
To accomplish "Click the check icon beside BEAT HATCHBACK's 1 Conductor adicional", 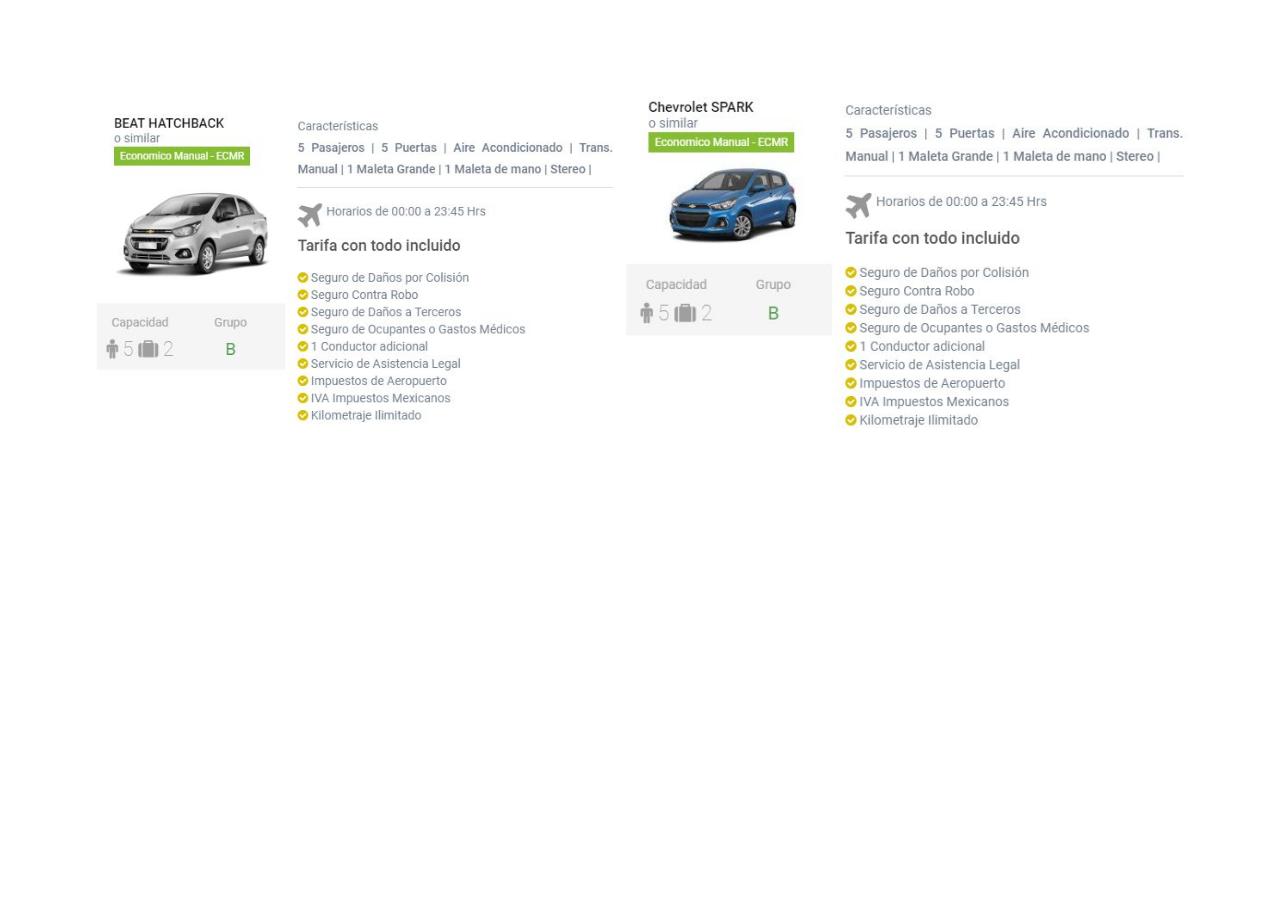I will pyautogui.click(x=303, y=347).
